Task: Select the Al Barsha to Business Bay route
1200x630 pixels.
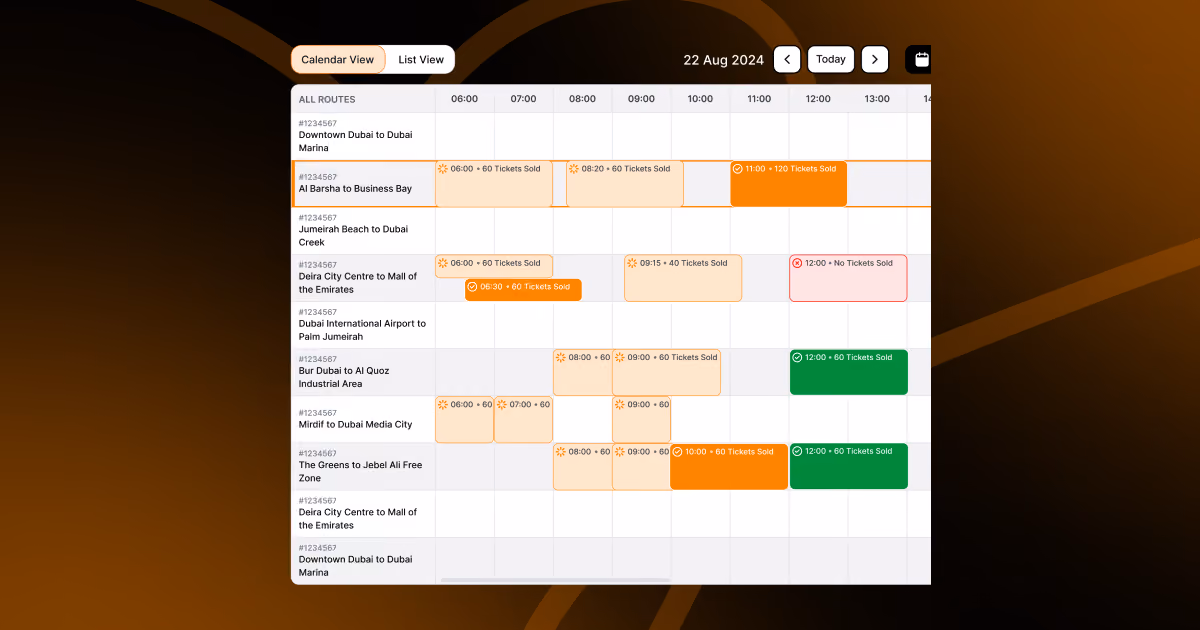Action: 363,184
